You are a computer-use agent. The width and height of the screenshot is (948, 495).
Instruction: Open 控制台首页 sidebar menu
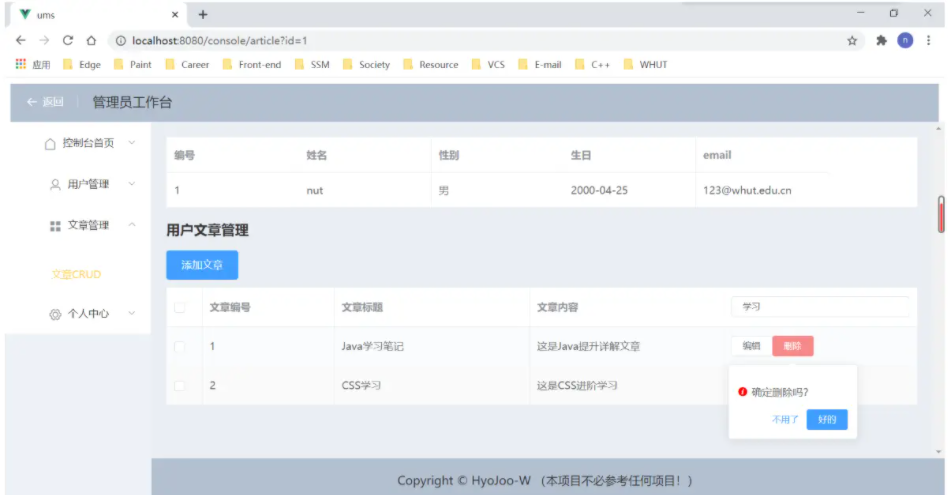pos(80,143)
